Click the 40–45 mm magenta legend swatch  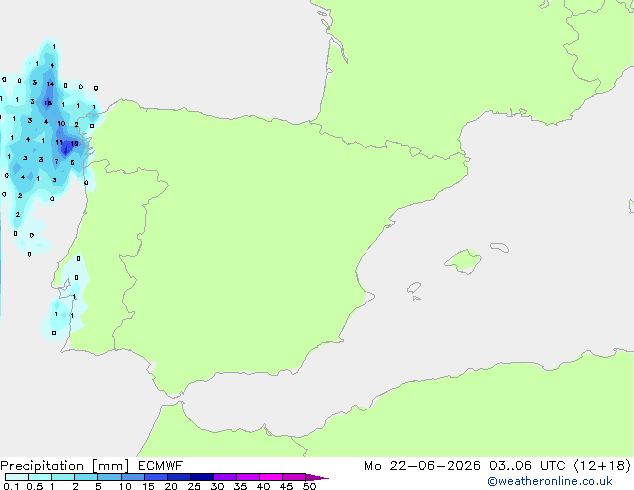[x=271, y=477]
